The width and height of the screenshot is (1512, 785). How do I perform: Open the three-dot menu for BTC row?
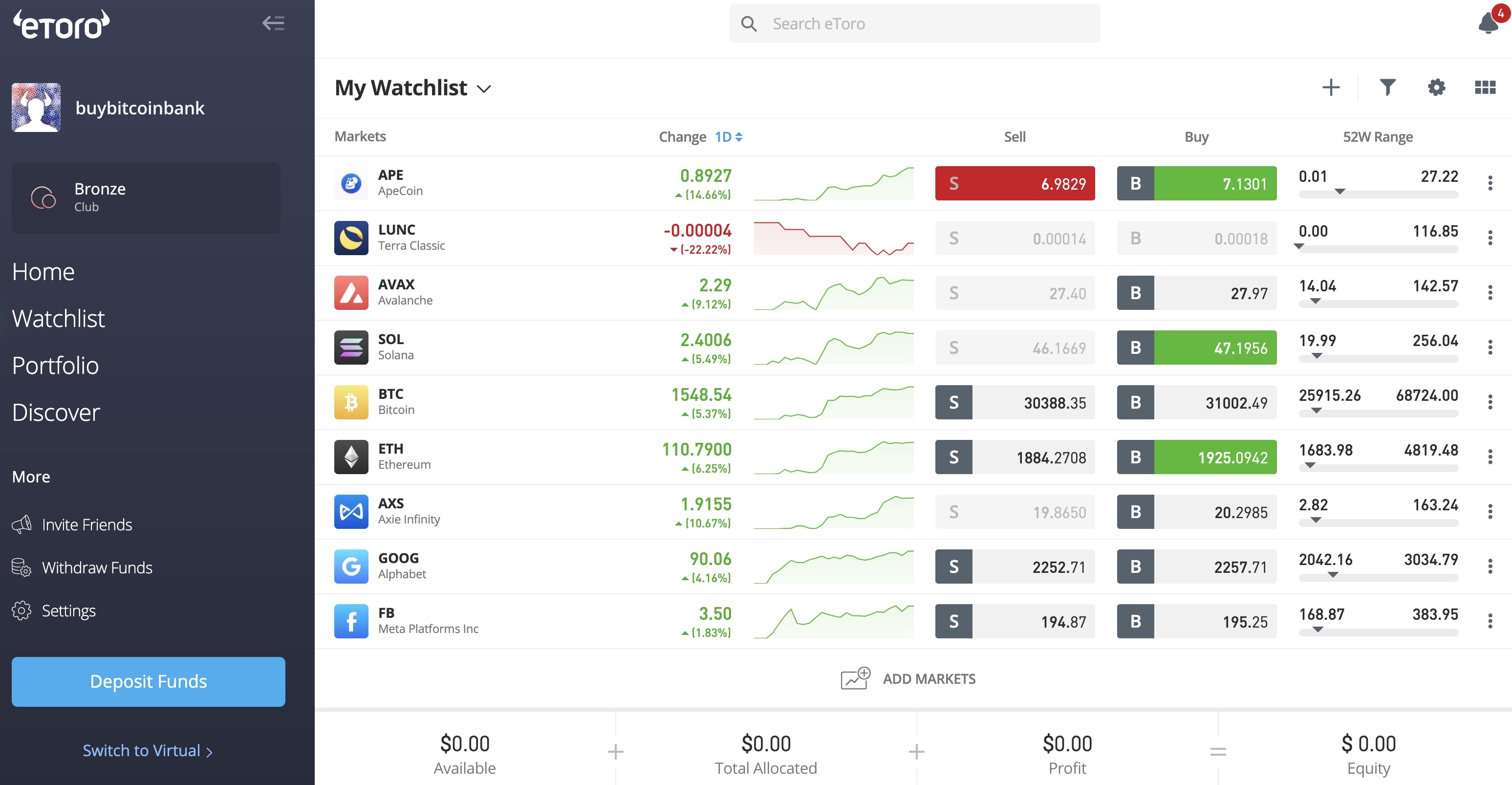[1490, 402]
